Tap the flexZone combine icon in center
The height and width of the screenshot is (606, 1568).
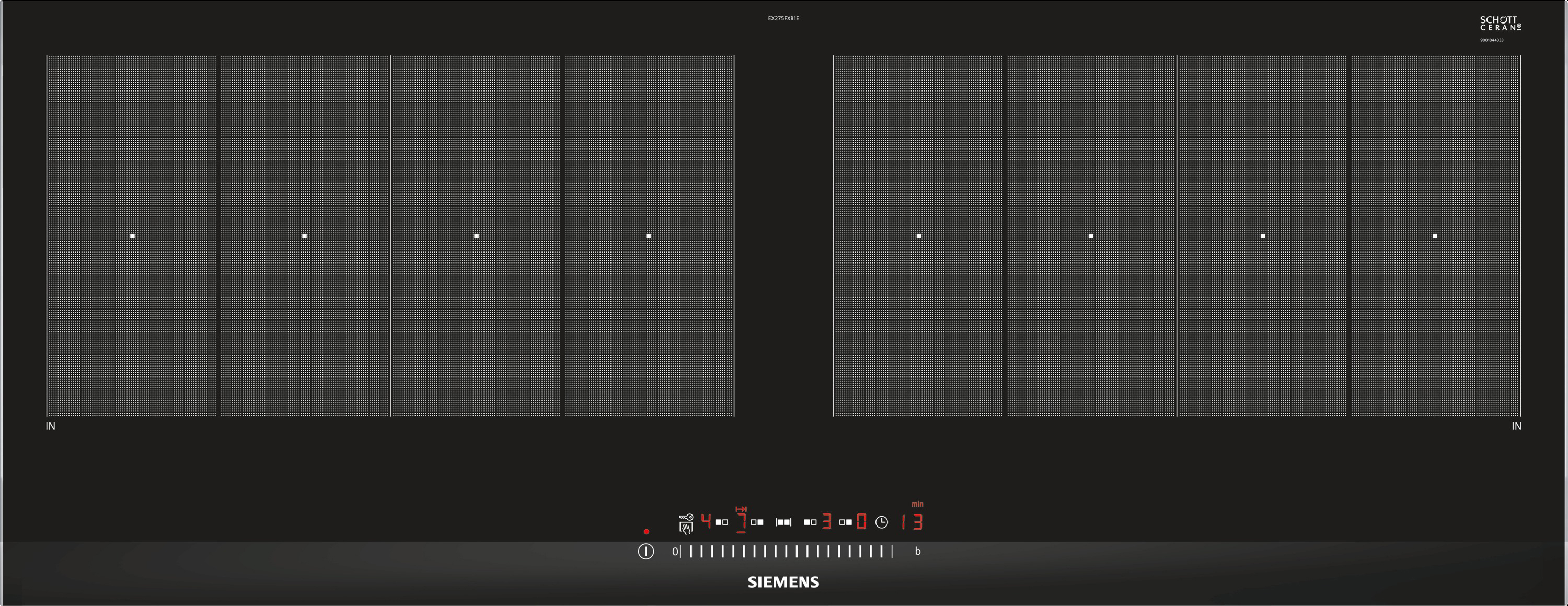tap(783, 522)
